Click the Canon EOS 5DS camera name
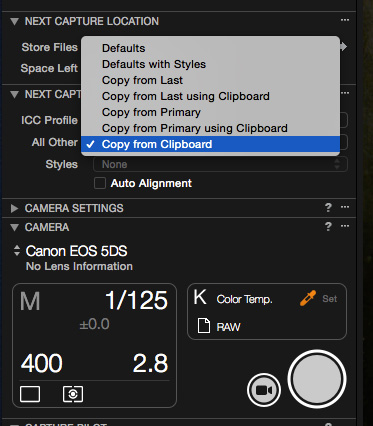 76,251
